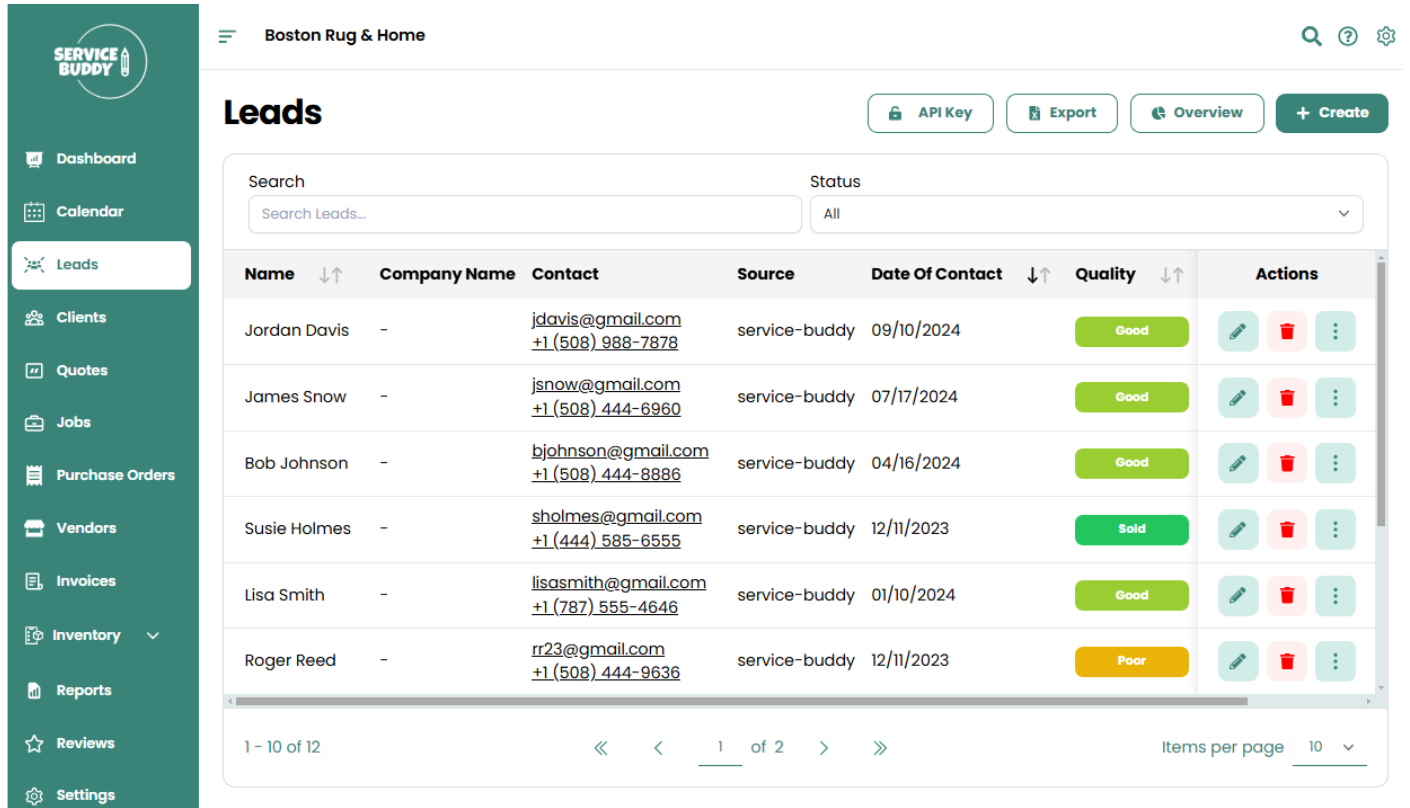Click the Service Buddy logo
The width and height of the screenshot is (1410, 808).
97,62
